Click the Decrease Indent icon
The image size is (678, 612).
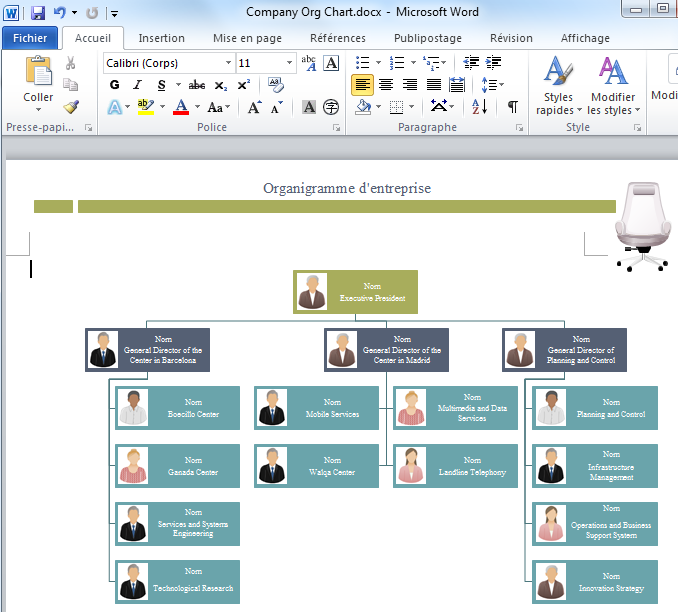[471, 63]
